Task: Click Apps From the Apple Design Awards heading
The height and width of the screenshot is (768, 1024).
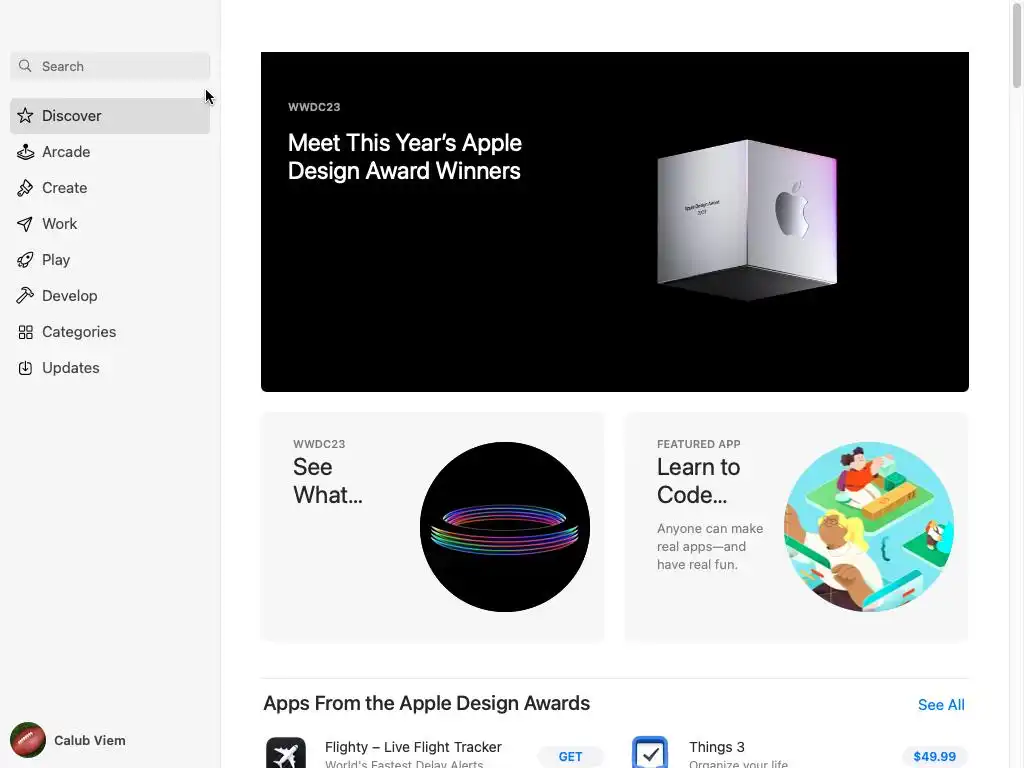Action: tap(426, 703)
